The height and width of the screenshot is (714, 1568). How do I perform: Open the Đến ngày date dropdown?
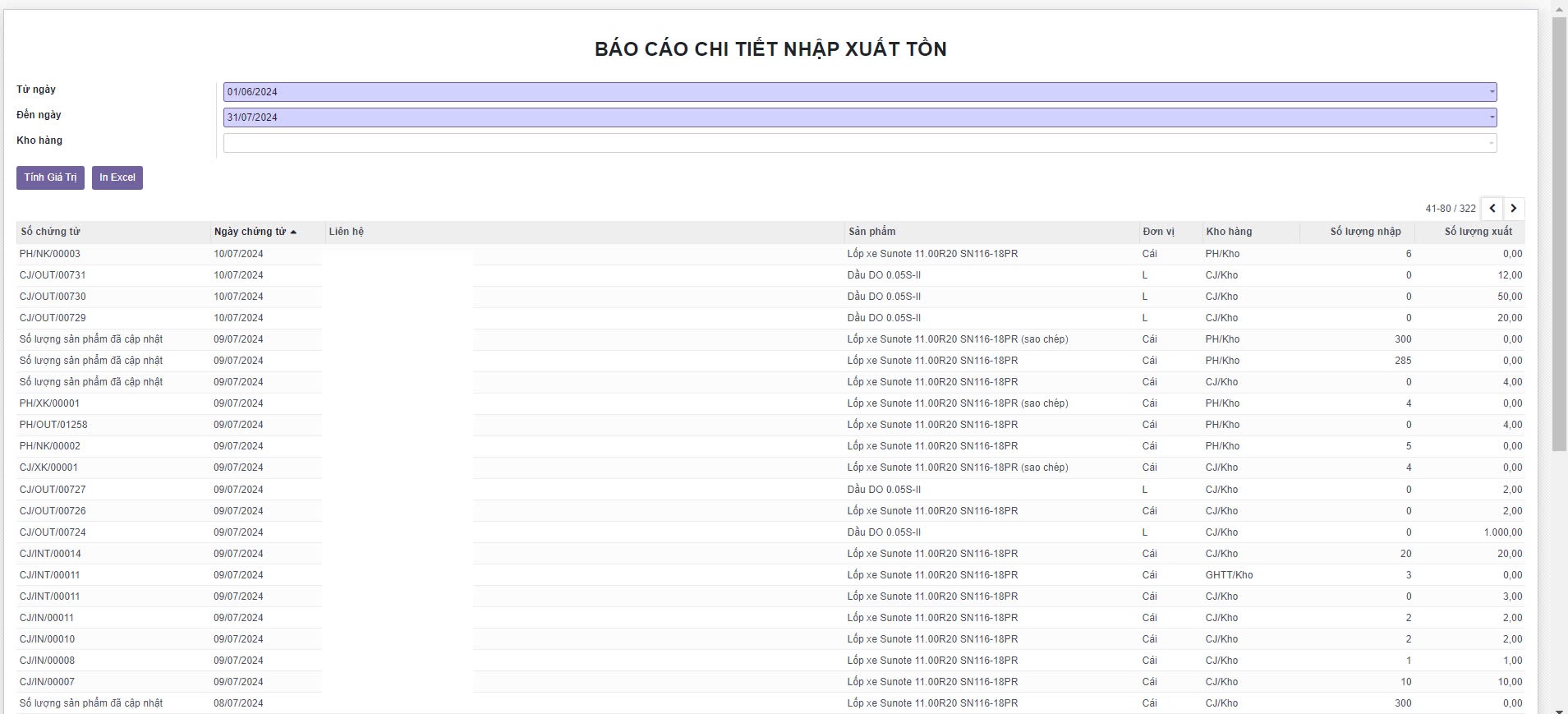[x=1492, y=117]
